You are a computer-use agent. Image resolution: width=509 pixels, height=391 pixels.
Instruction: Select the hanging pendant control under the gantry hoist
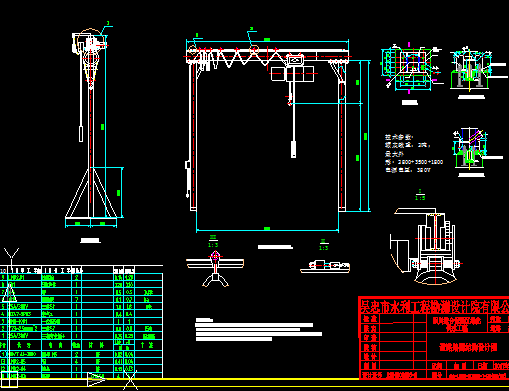[x=293, y=149]
